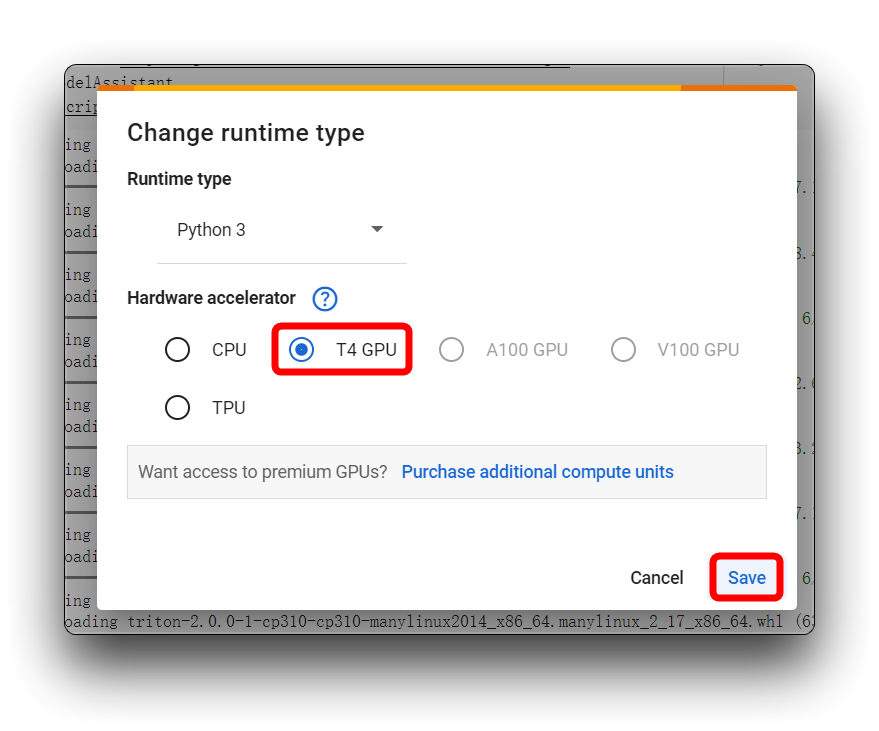The width and height of the screenshot is (879, 731).
Task: Select the CPU radio button
Action: click(x=177, y=350)
